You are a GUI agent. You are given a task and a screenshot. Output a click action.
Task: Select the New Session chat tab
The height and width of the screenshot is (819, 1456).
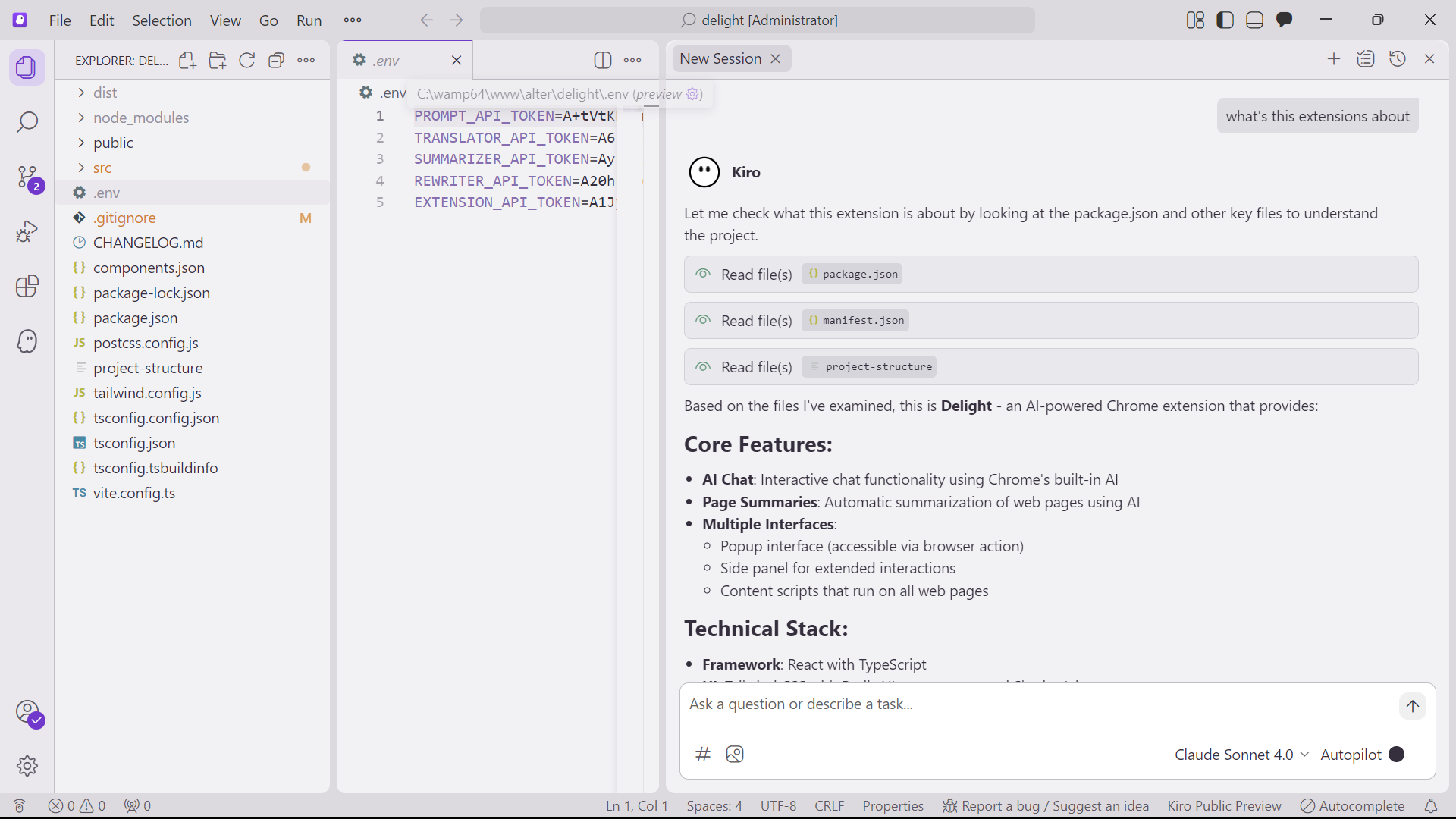(720, 59)
